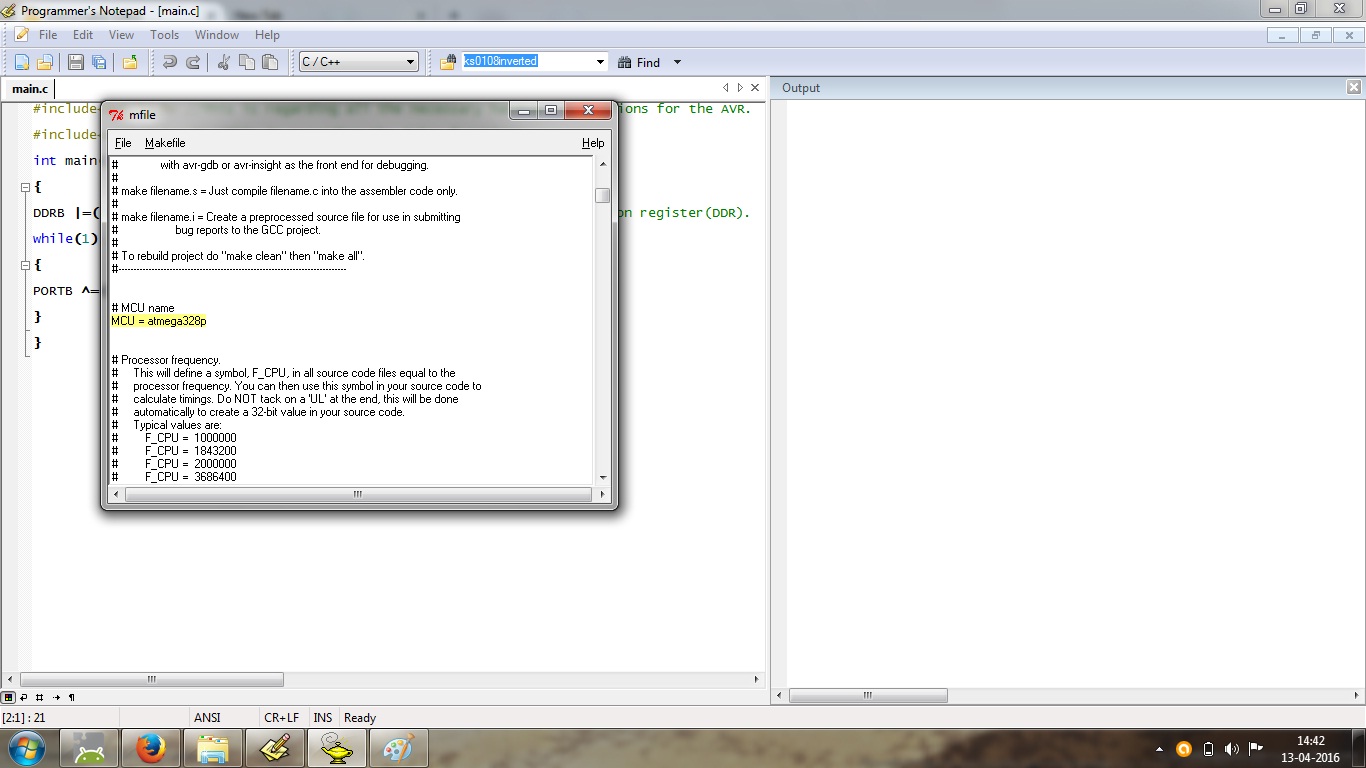Select the main.c document tab

(30, 89)
